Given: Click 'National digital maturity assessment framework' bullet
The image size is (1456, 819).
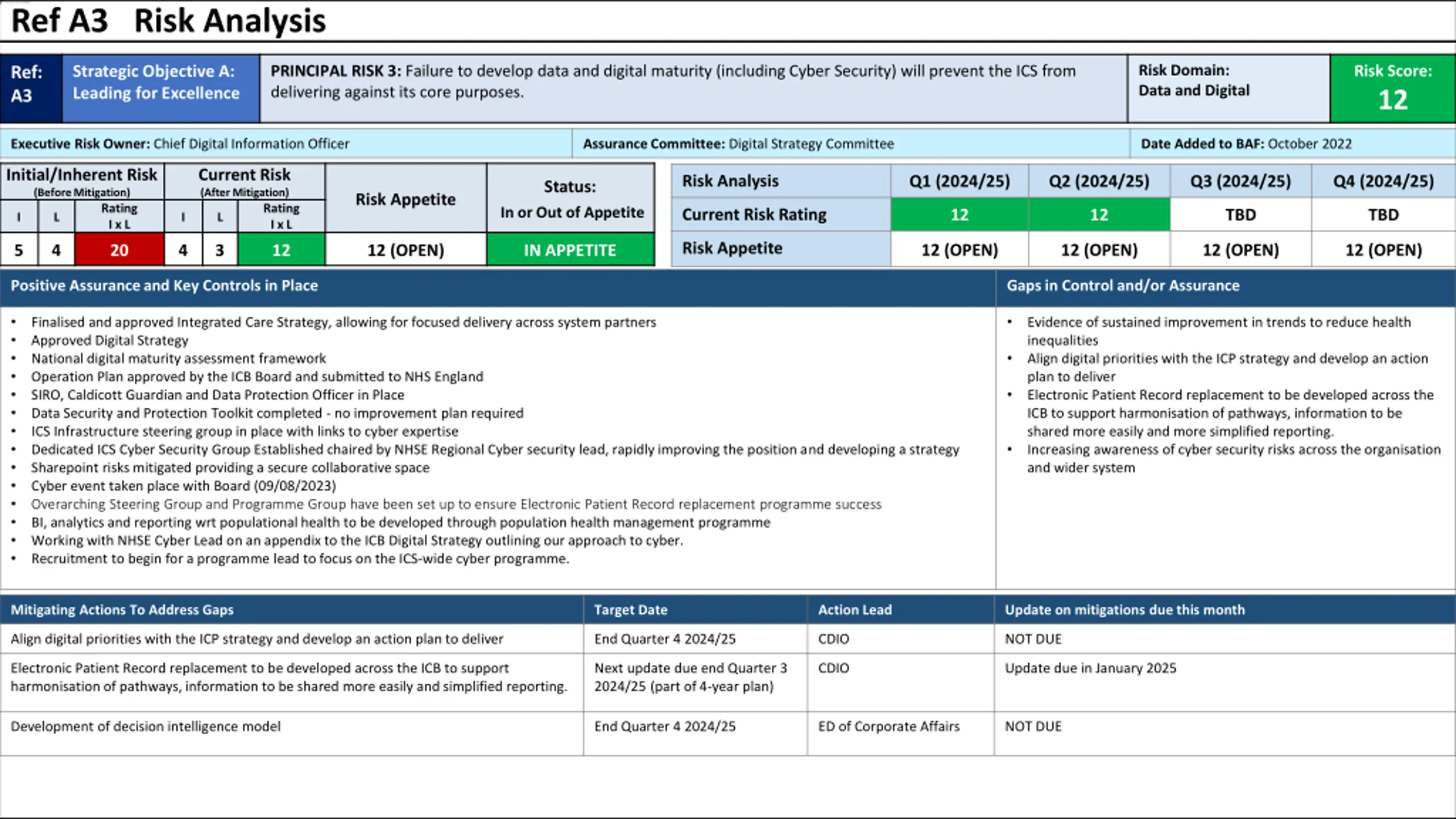Looking at the screenshot, I should pyautogui.click(x=179, y=358).
